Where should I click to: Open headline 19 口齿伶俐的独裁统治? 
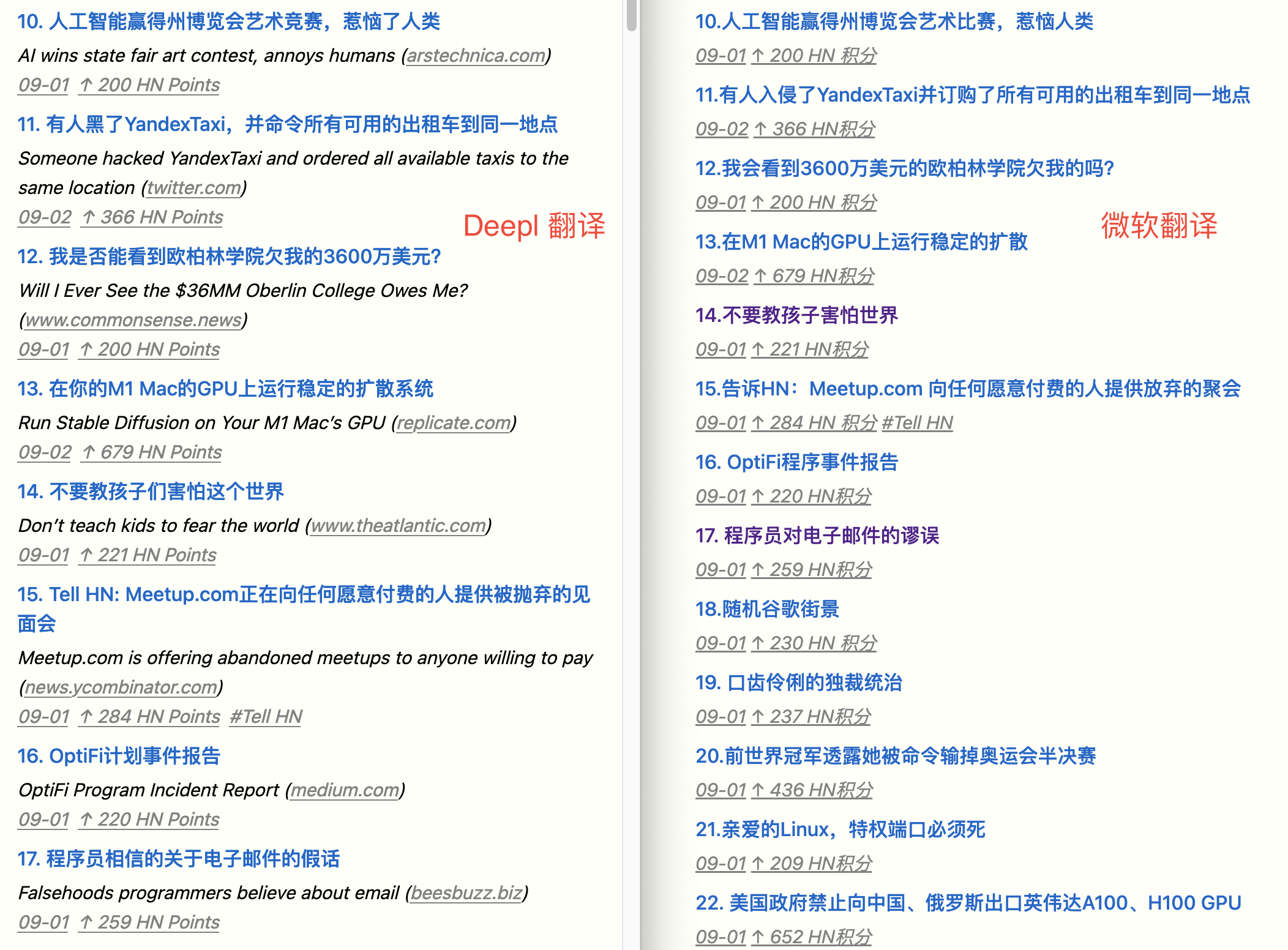pos(799,683)
